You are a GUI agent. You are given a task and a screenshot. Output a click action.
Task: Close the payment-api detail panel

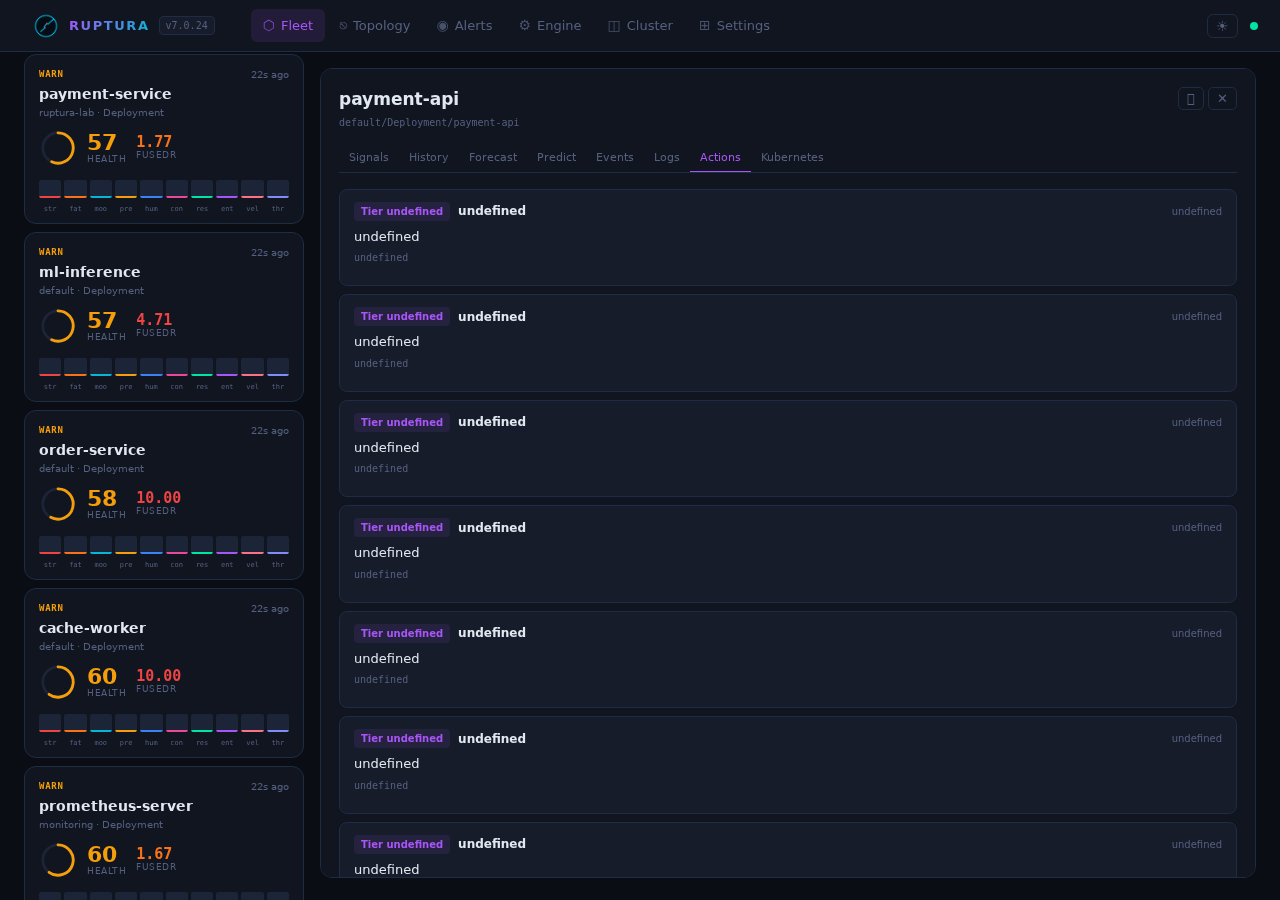coord(1222,98)
